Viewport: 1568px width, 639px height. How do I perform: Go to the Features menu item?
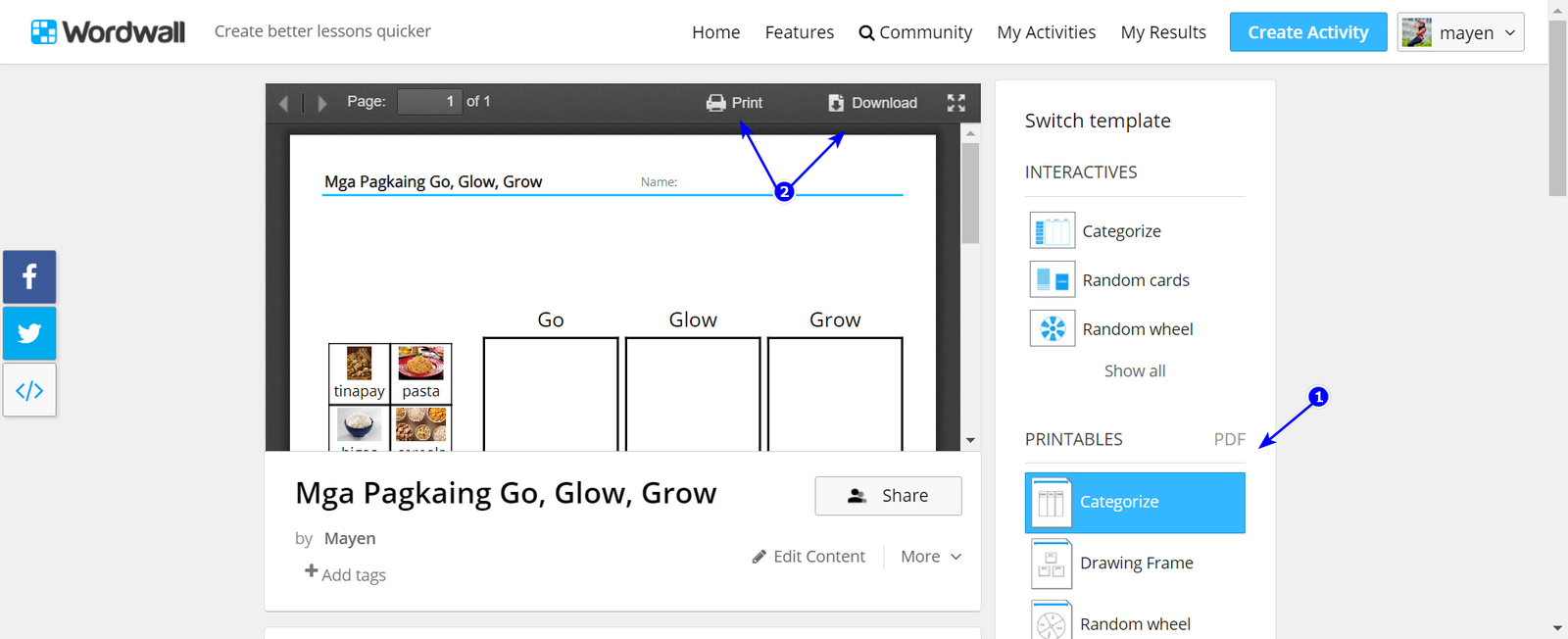799,32
